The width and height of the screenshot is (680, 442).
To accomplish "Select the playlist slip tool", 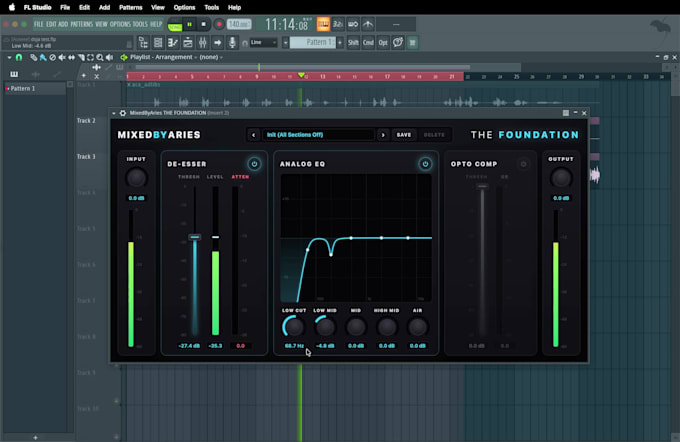I will click(x=72, y=57).
